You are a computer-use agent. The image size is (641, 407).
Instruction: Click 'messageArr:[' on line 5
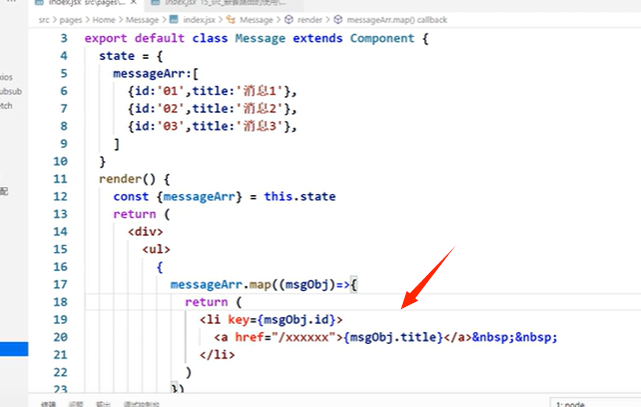click(156, 74)
